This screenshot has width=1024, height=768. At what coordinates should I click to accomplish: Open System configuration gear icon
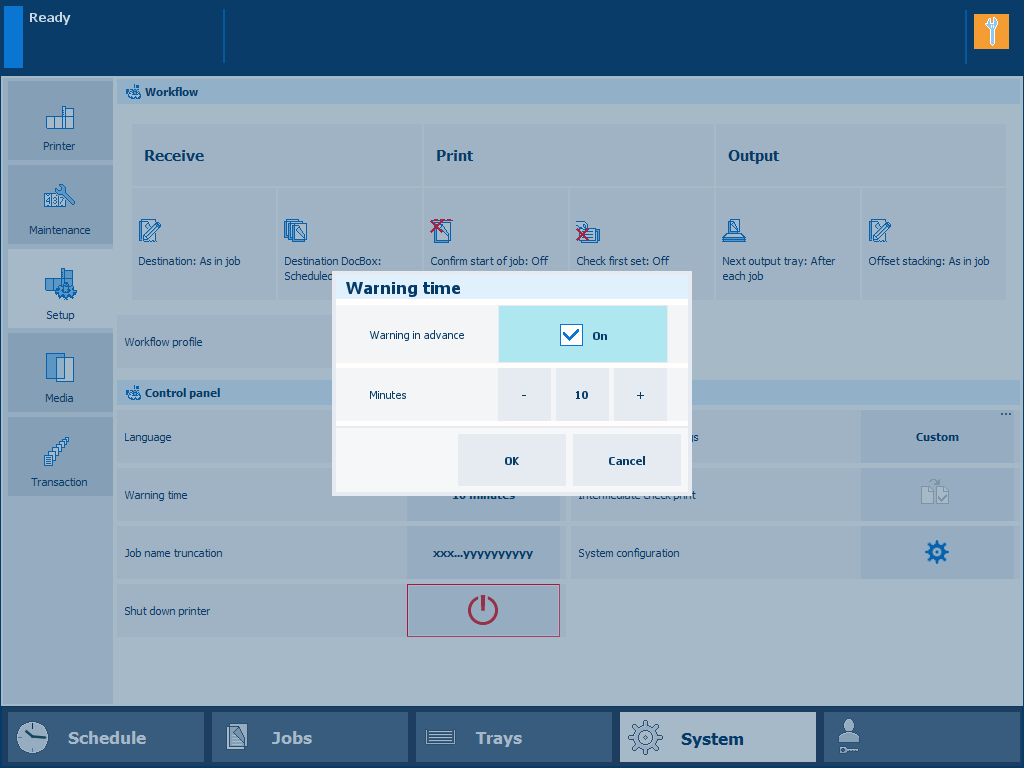(x=937, y=552)
